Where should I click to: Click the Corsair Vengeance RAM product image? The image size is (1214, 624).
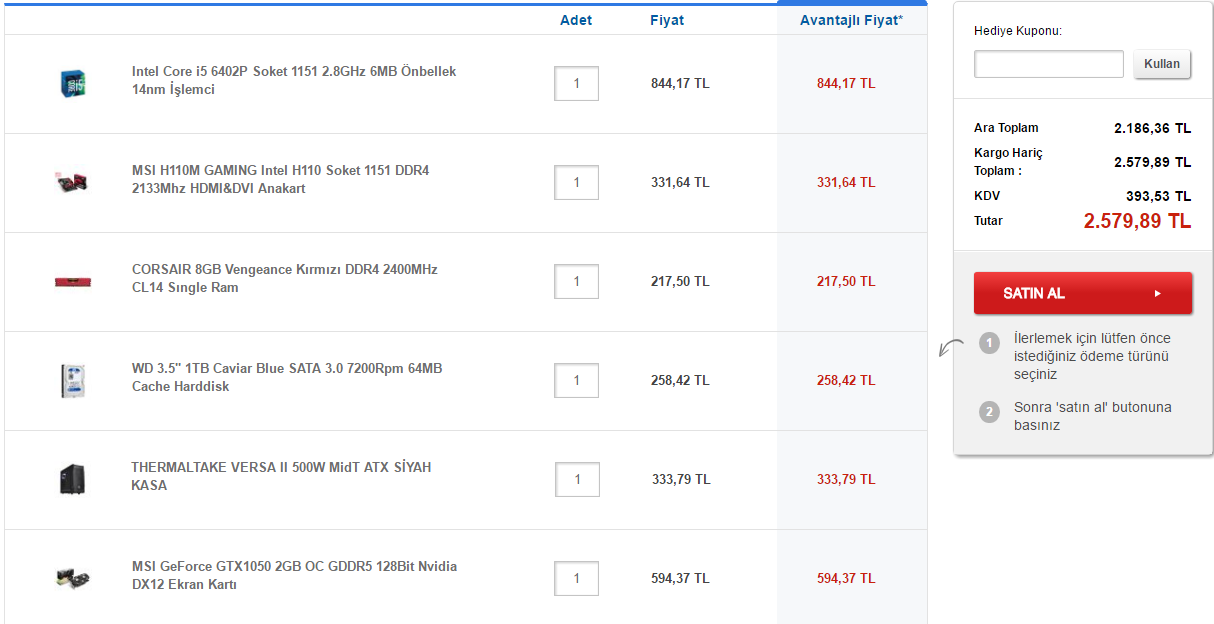(x=72, y=281)
